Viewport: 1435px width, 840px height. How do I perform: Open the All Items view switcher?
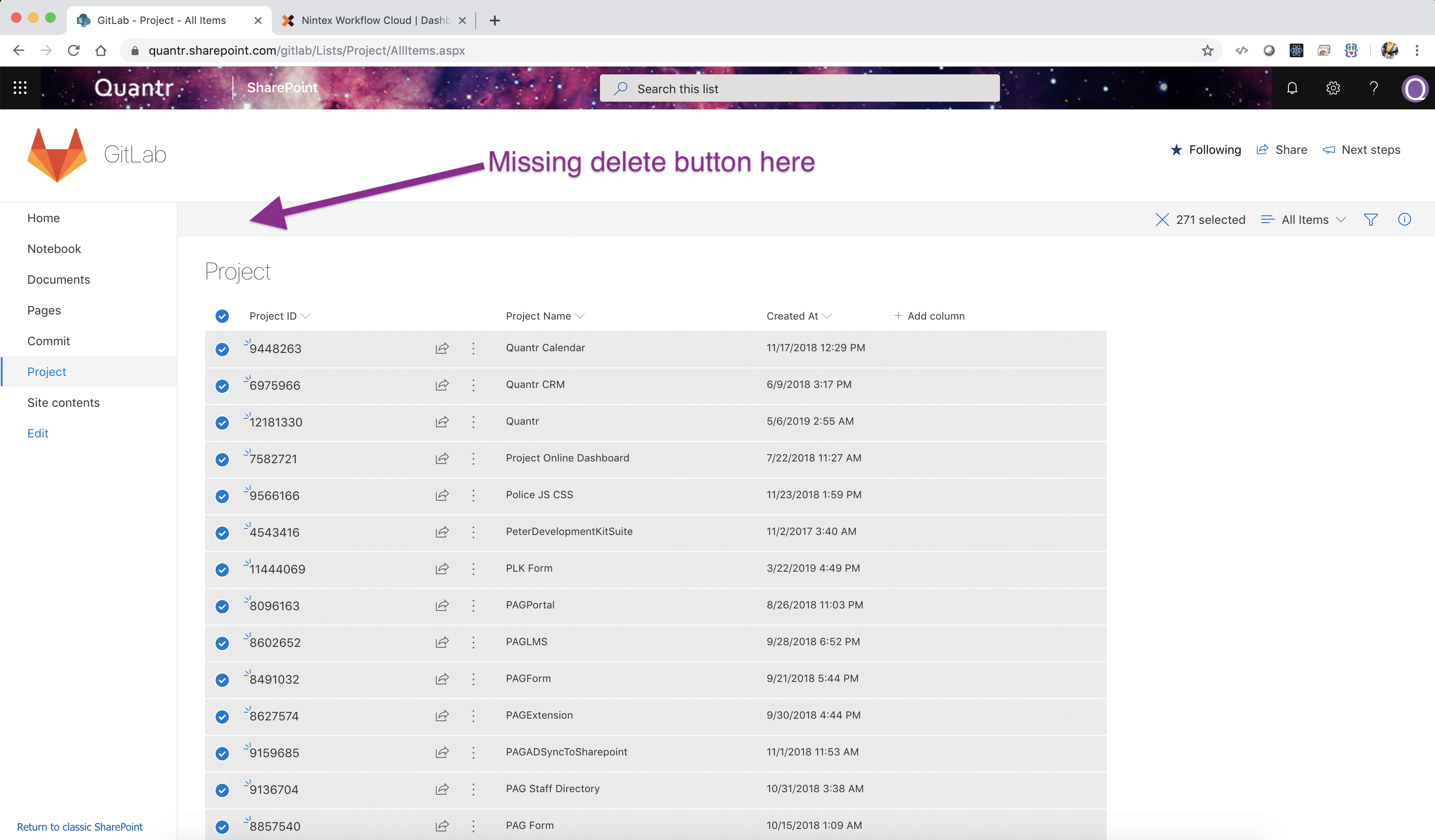tap(1303, 220)
